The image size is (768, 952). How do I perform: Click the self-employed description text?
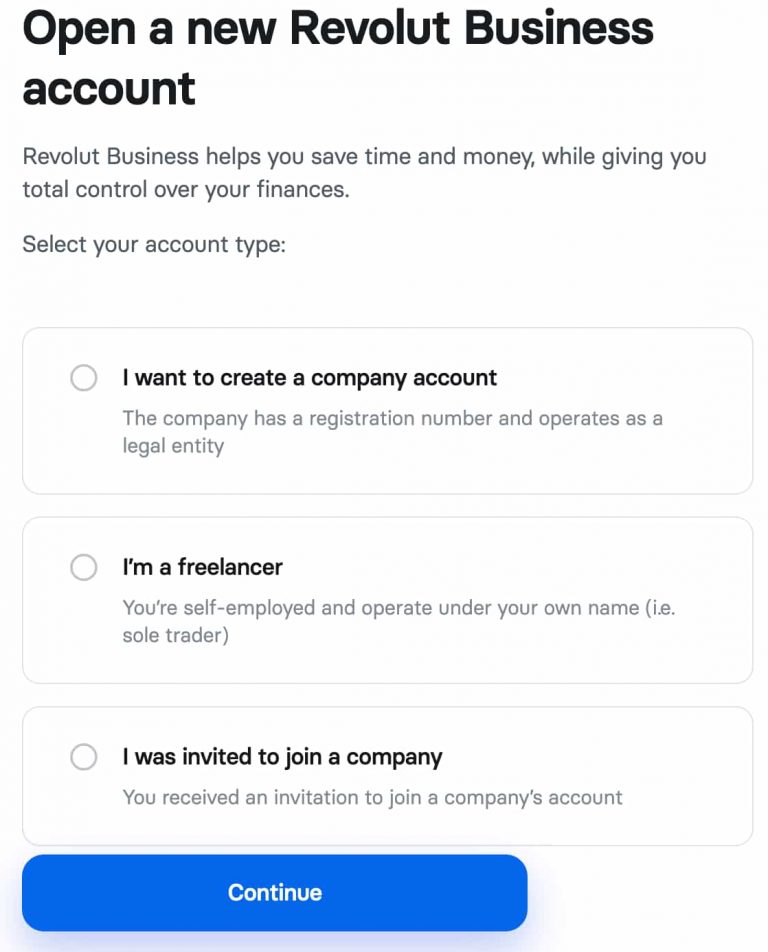(398, 607)
